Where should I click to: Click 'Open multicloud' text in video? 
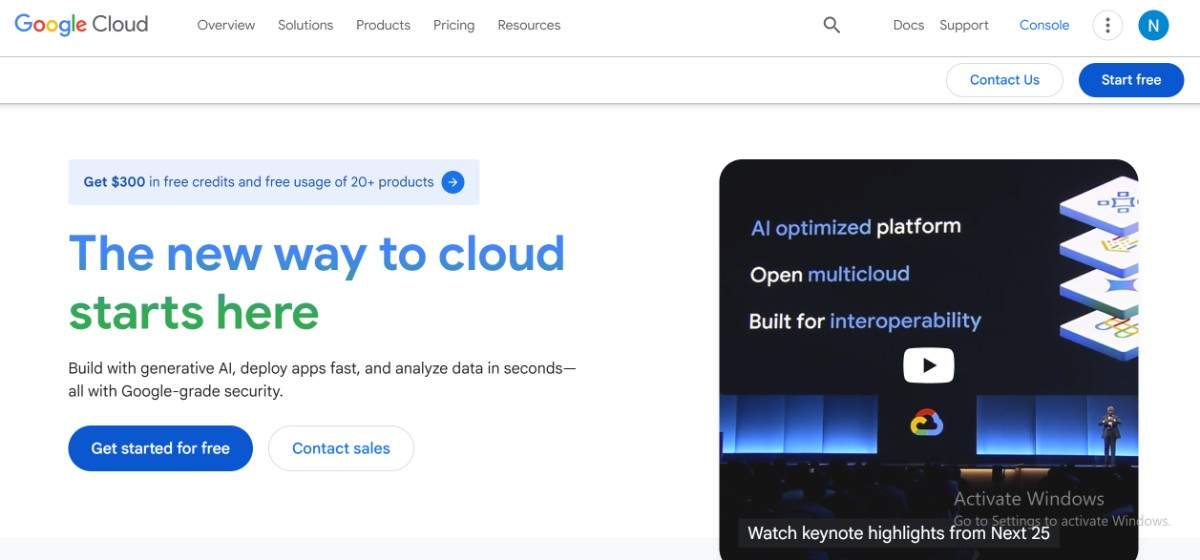pyautogui.click(x=830, y=274)
